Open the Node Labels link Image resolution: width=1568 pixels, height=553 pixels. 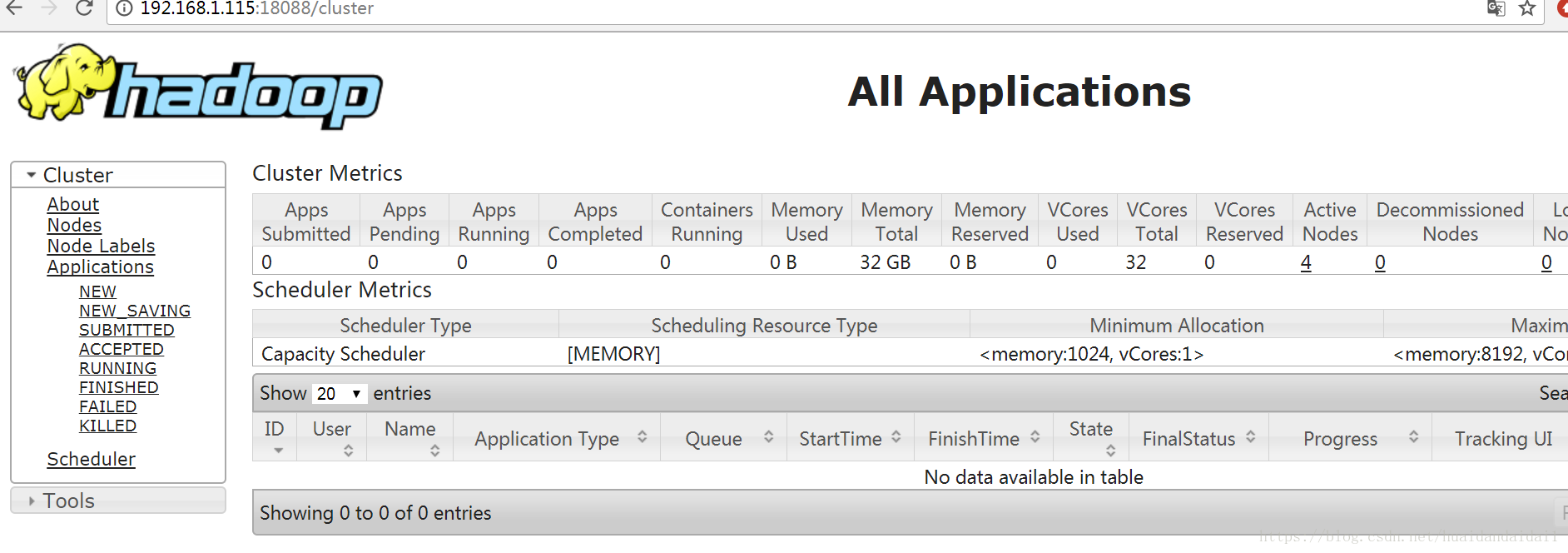click(x=101, y=246)
